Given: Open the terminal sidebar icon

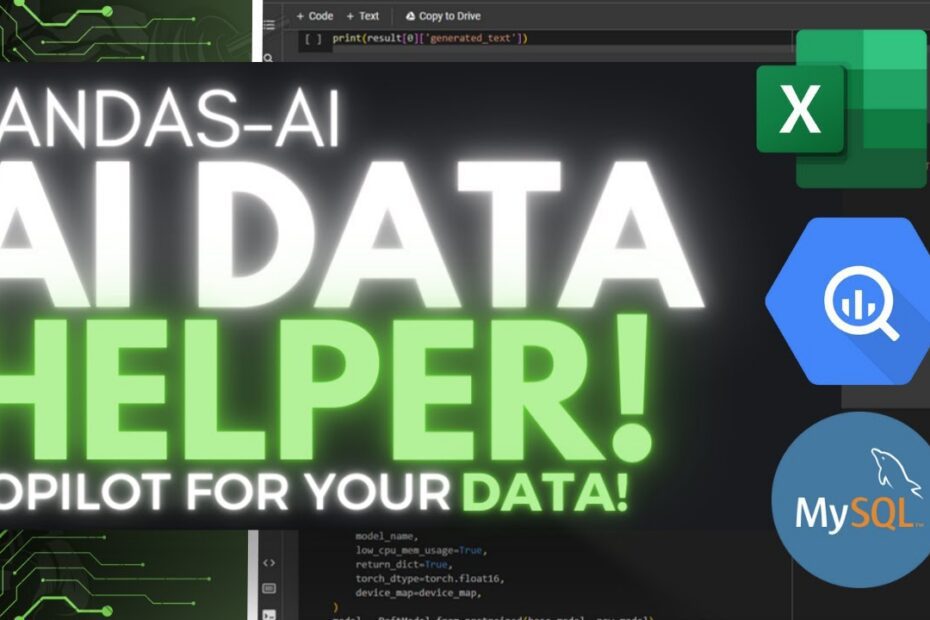Looking at the screenshot, I should pos(269,614).
